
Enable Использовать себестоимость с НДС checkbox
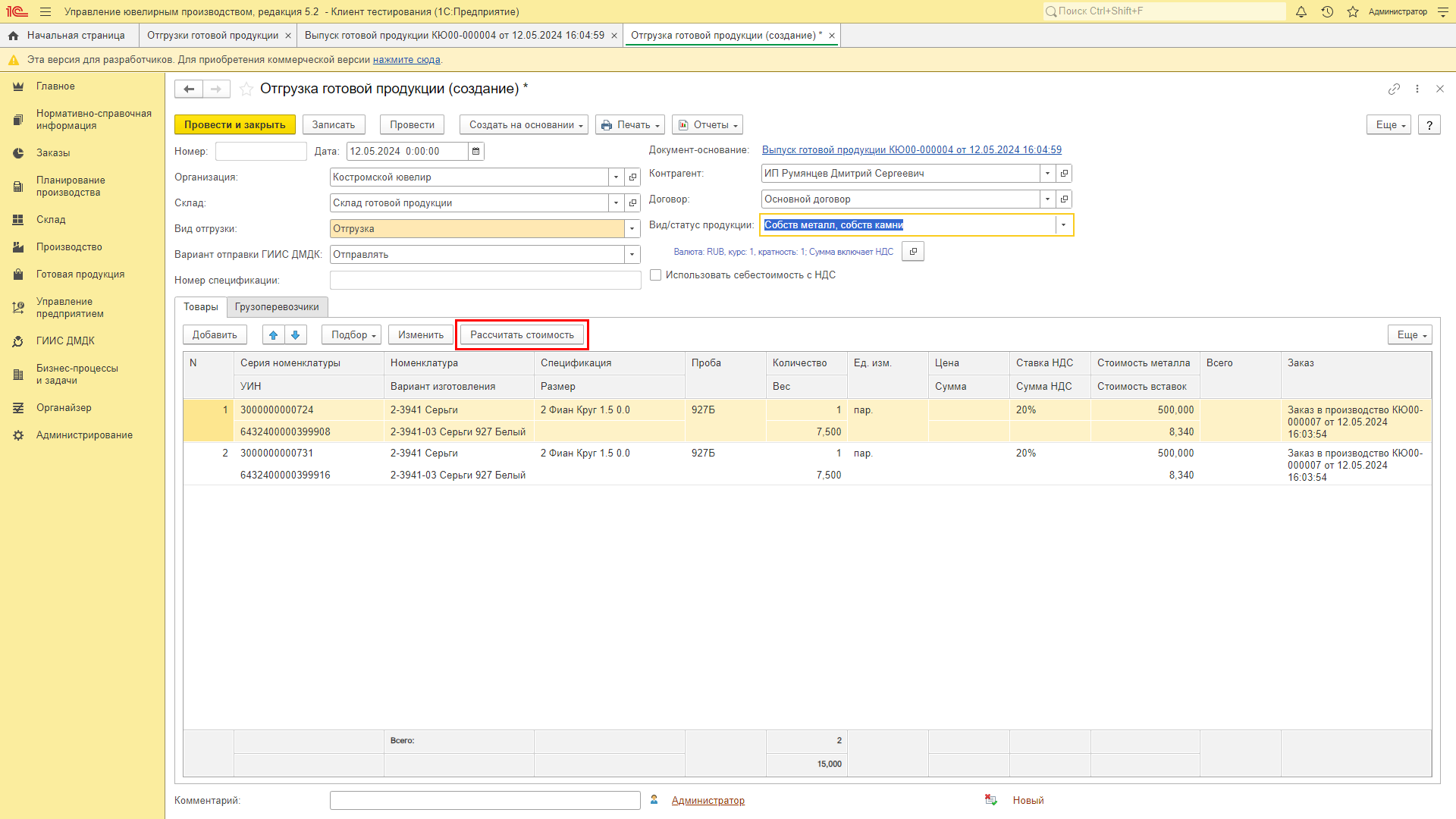click(656, 275)
